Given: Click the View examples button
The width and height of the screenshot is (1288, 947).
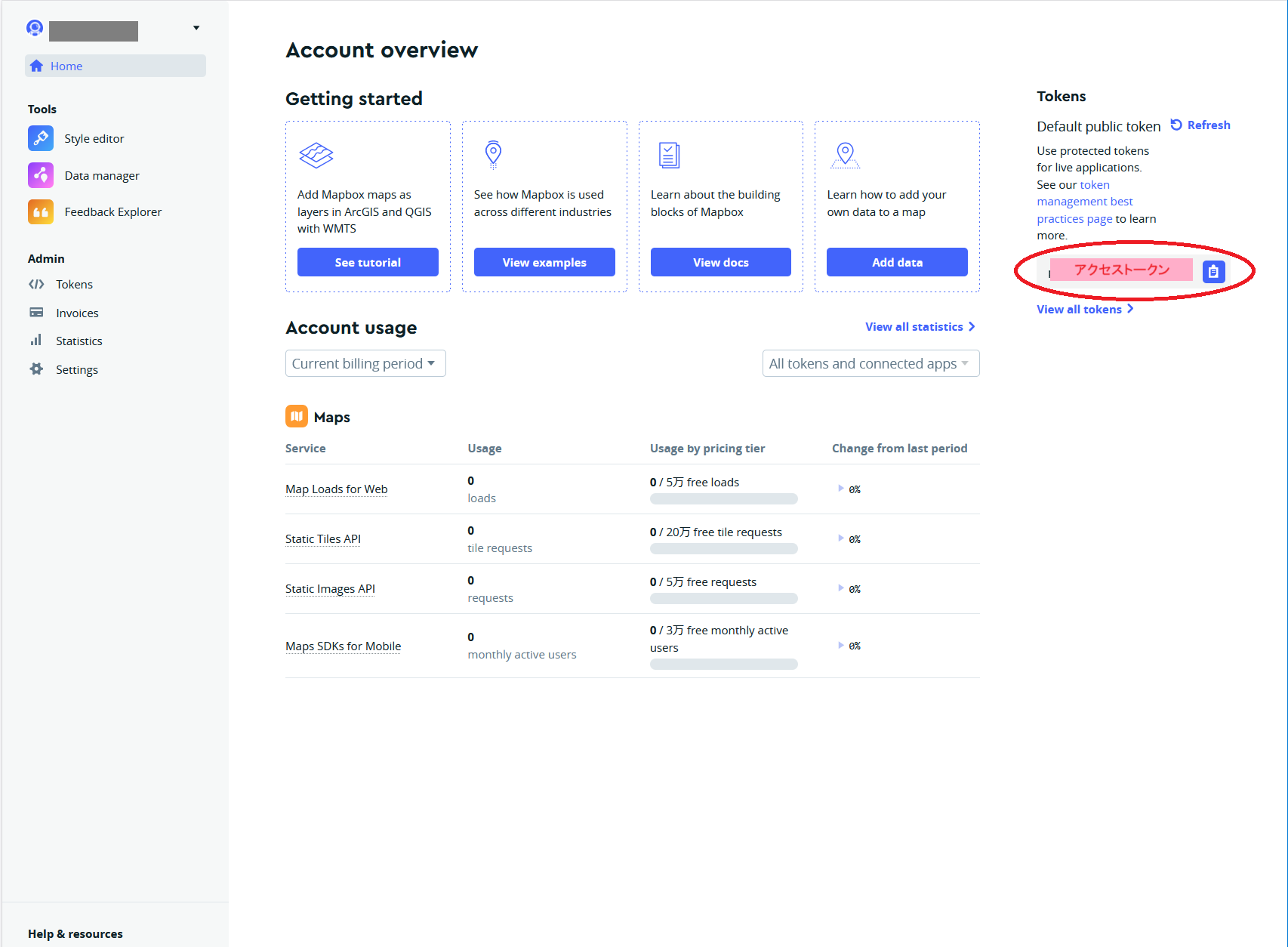Looking at the screenshot, I should (x=544, y=262).
